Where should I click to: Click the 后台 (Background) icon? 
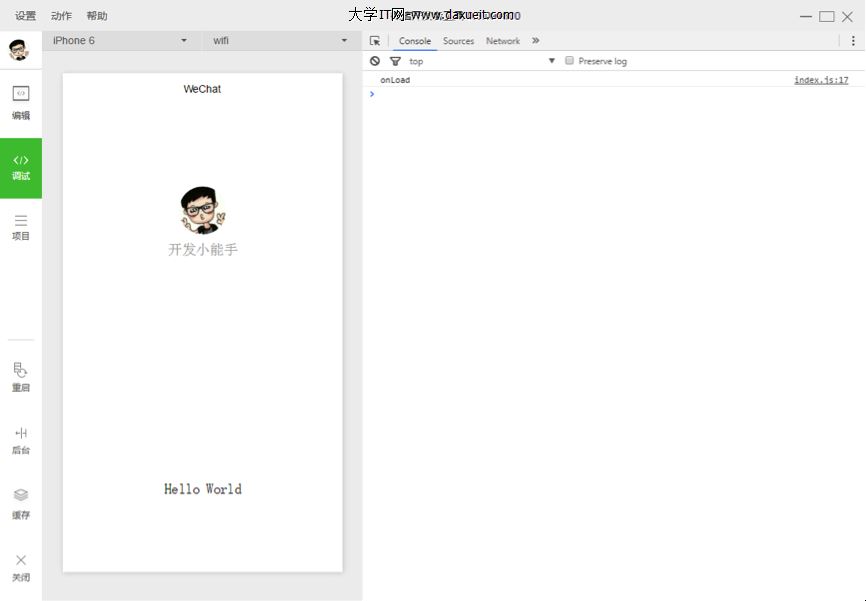pyautogui.click(x=21, y=439)
